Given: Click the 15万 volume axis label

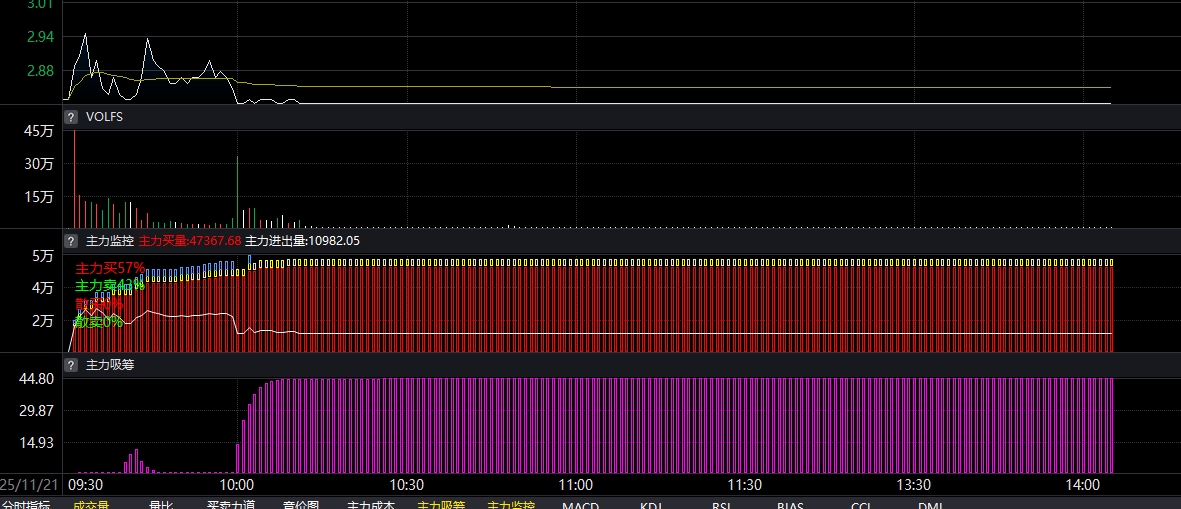Looking at the screenshot, I should (39, 197).
